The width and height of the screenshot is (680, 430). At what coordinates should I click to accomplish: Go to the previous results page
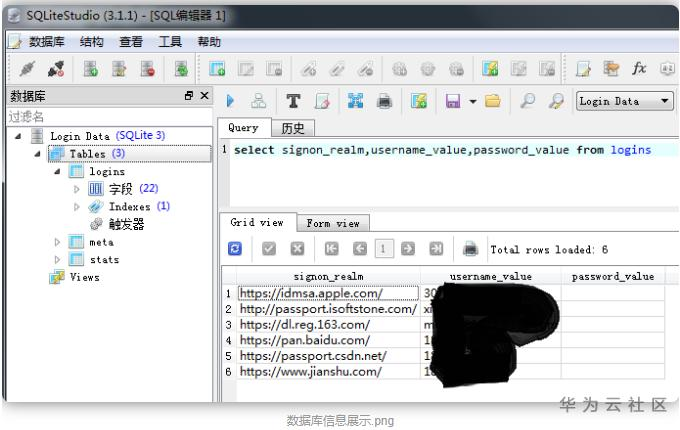(x=360, y=249)
